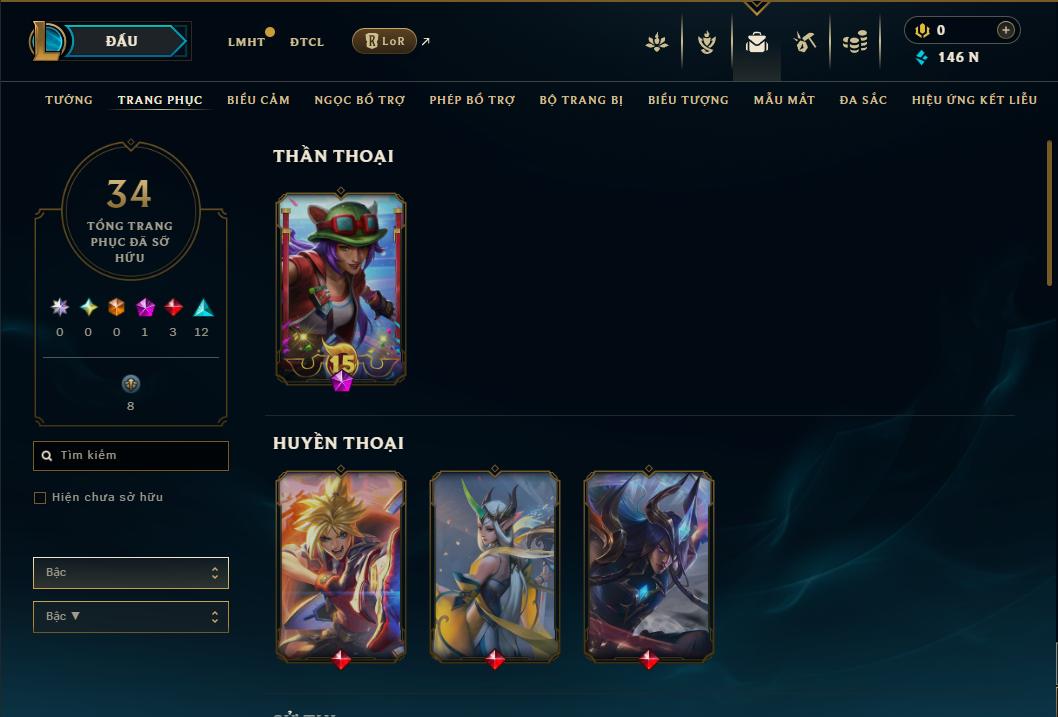The height and width of the screenshot is (717, 1058).
Task: Select the Teemo mythic skin thumbnail
Action: pos(341,290)
